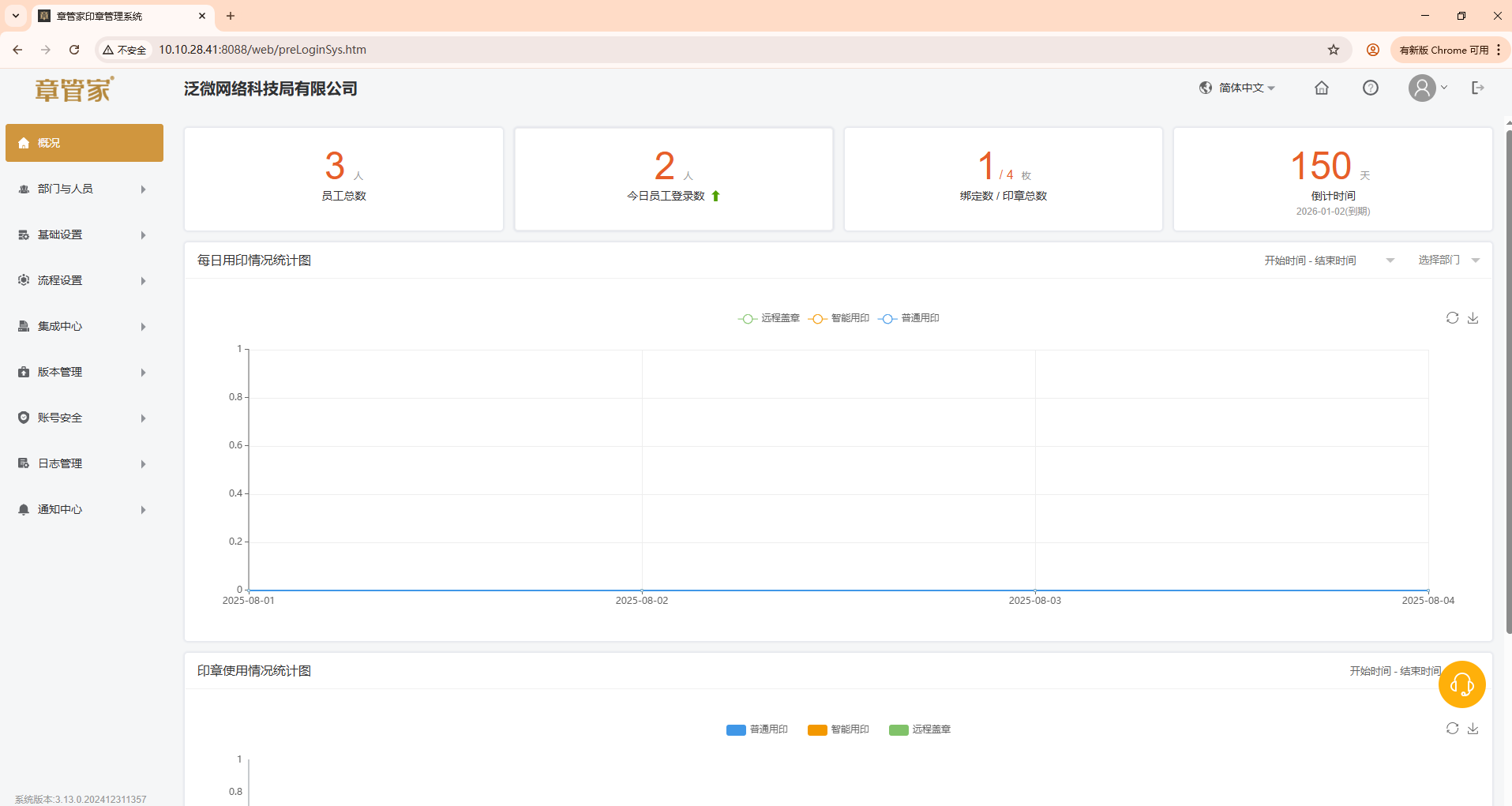
Task: Toggle the 普通用印 series in the daily chart legend
Action: [909, 318]
